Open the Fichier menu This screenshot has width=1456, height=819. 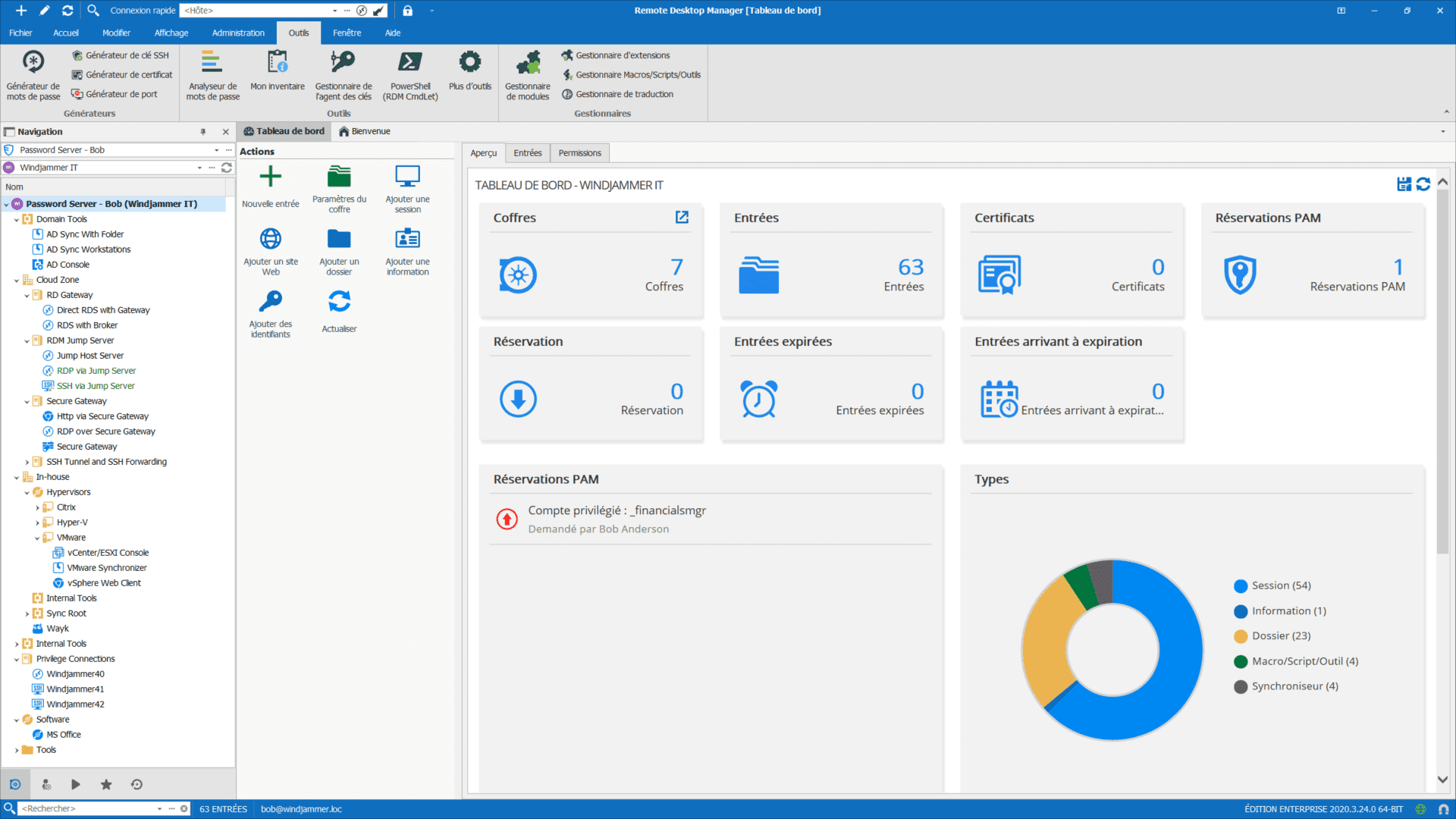click(x=20, y=33)
